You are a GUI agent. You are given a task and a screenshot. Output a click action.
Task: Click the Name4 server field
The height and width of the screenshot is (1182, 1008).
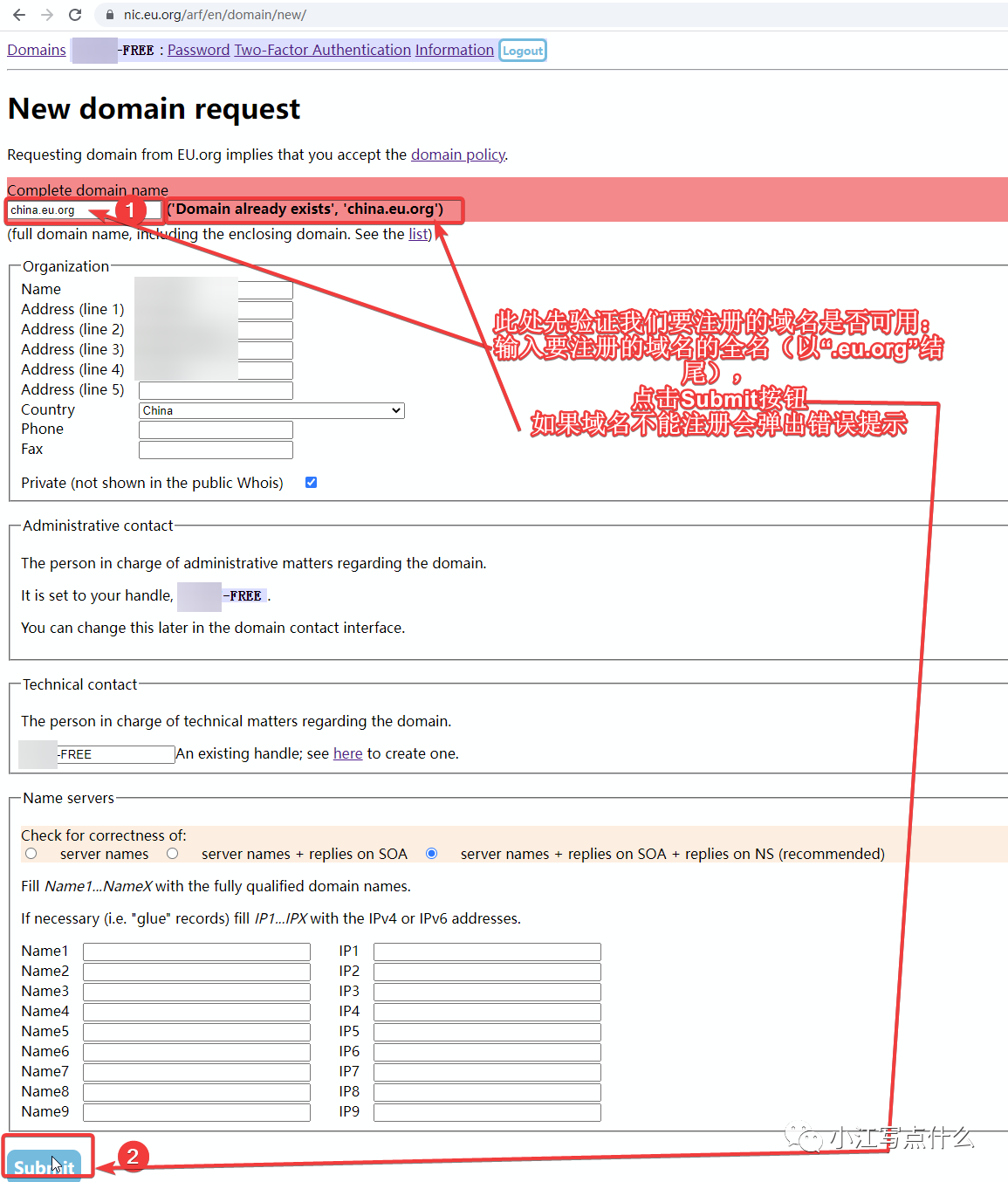coord(196,1012)
